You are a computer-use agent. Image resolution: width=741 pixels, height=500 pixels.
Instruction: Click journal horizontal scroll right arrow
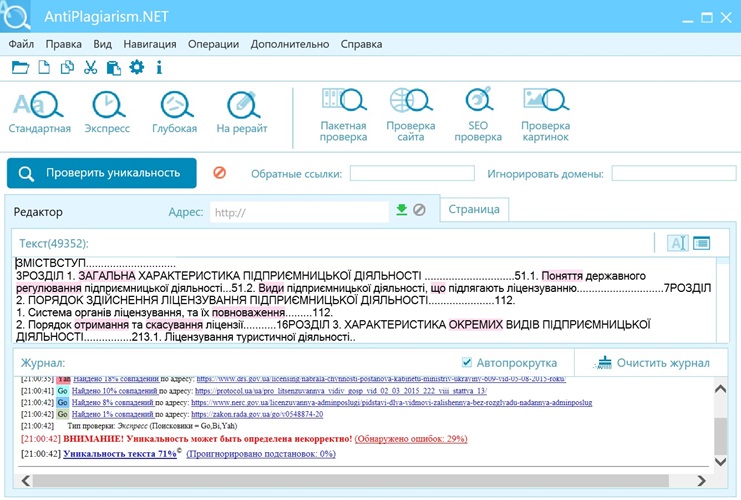702,481
